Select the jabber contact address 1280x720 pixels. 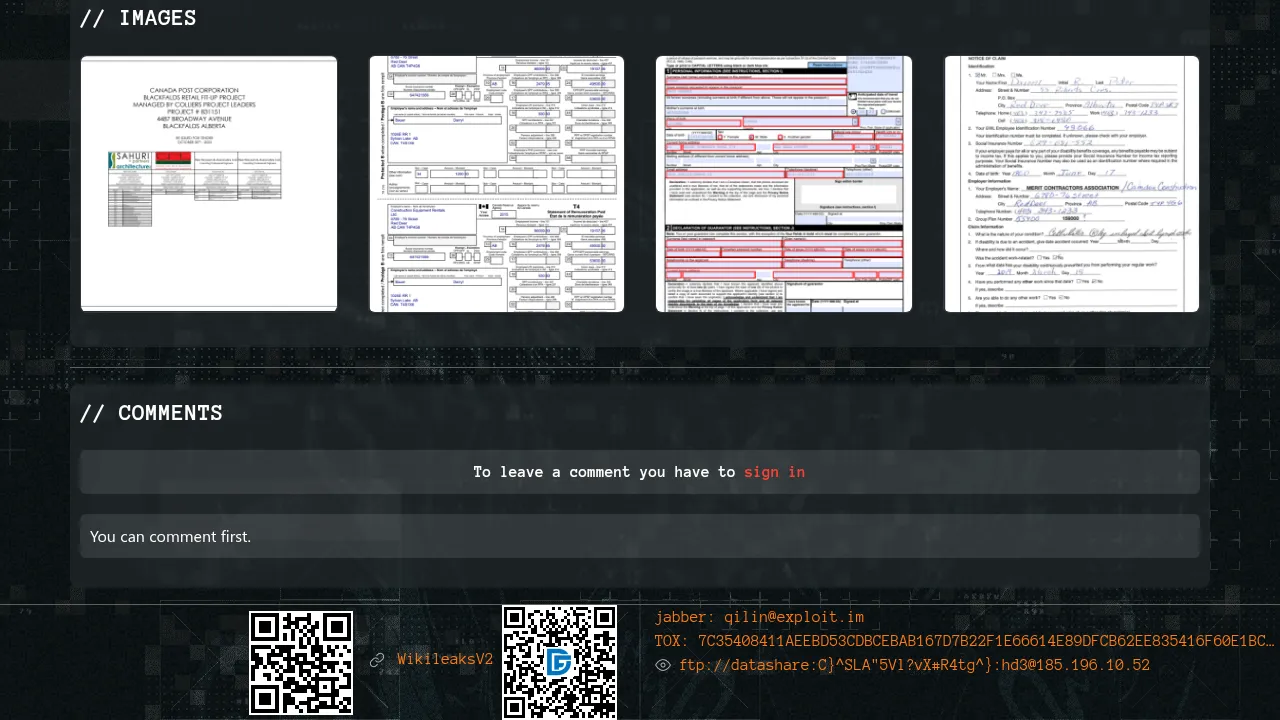pyautogui.click(x=759, y=617)
